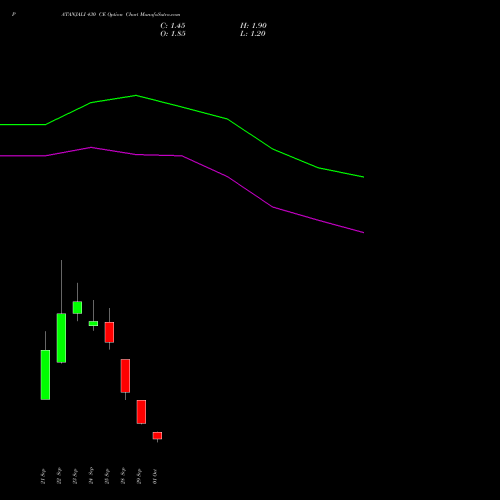Click the low value L: 1.20

253,34
